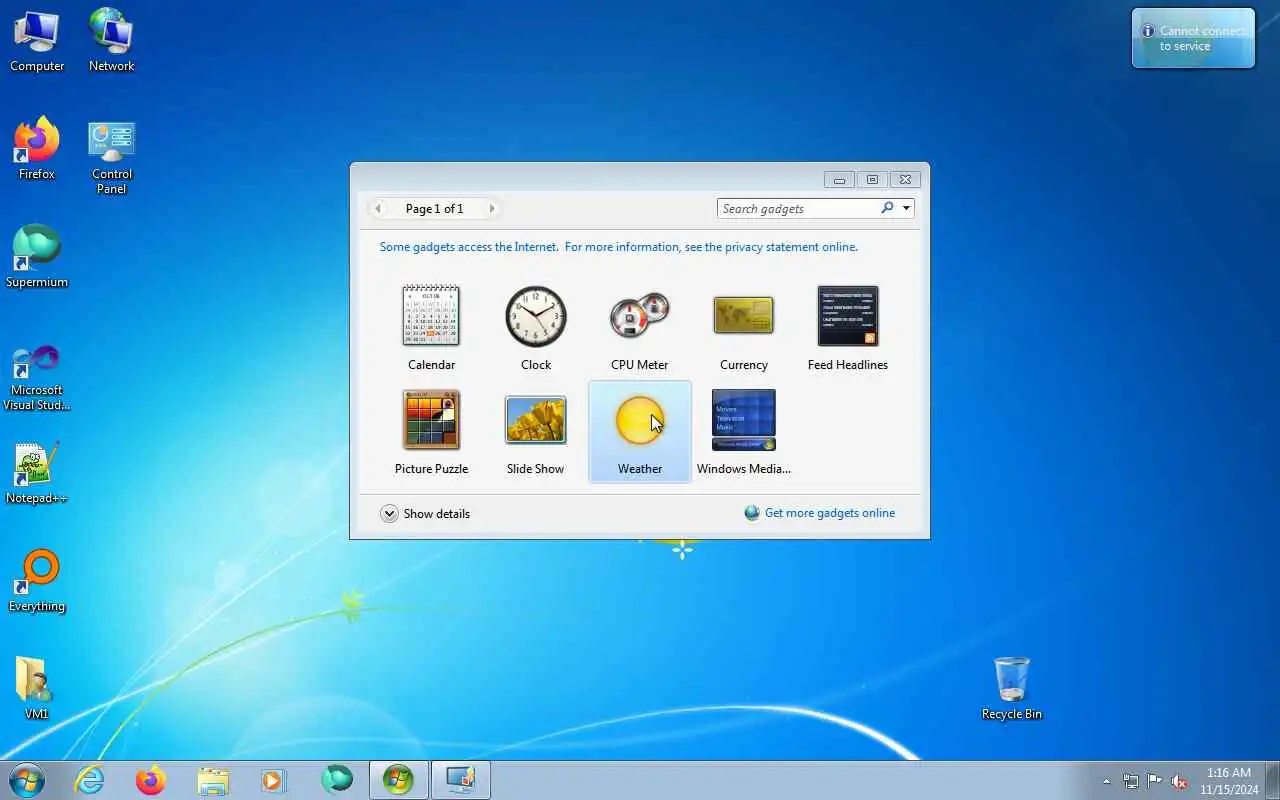Open the Network desktop icon
This screenshot has height=800, width=1280.
click(x=111, y=41)
